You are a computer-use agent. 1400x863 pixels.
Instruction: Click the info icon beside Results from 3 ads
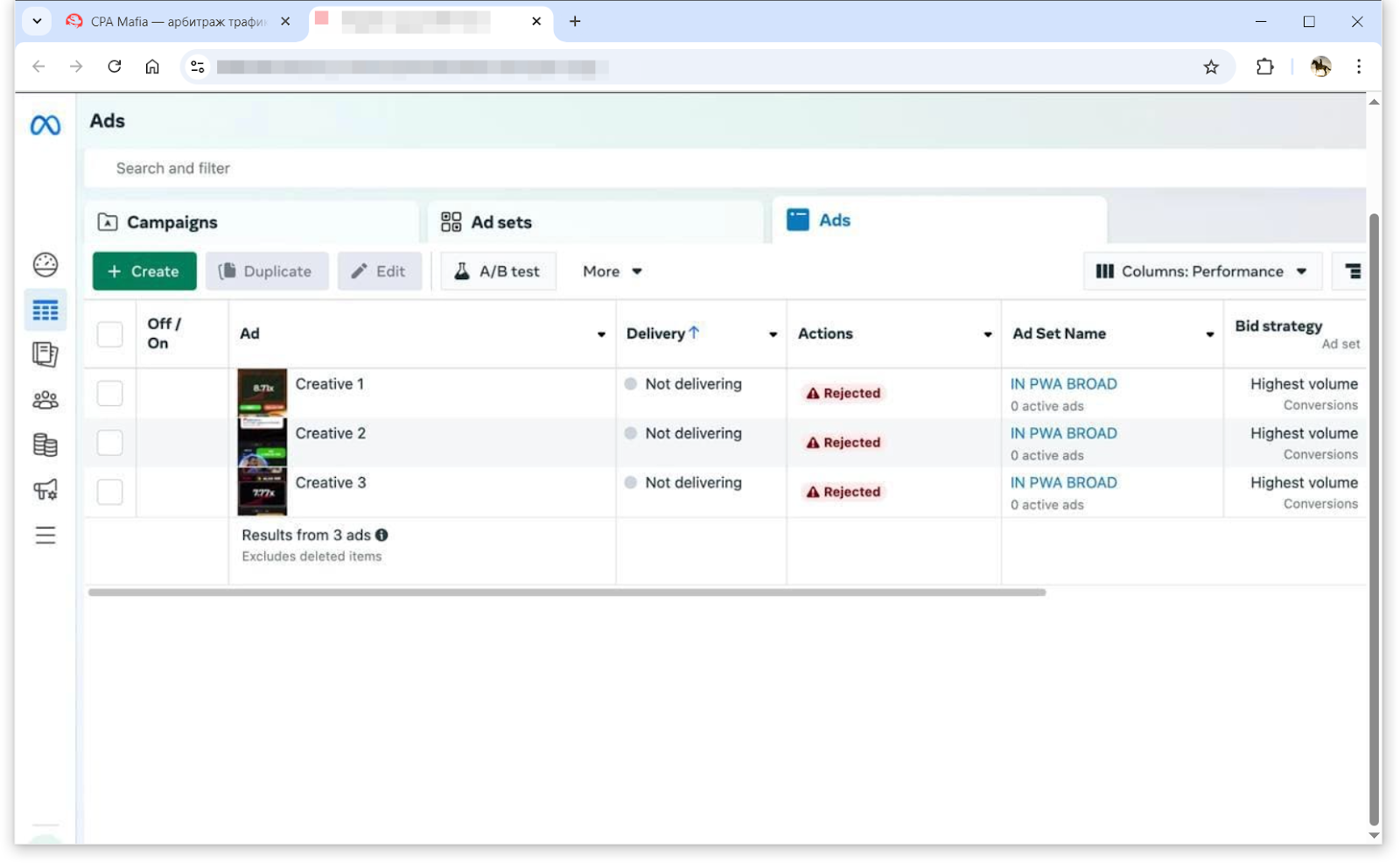381,535
